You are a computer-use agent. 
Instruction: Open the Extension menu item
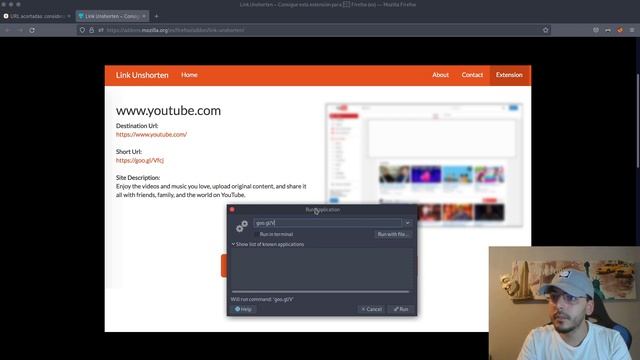point(509,75)
